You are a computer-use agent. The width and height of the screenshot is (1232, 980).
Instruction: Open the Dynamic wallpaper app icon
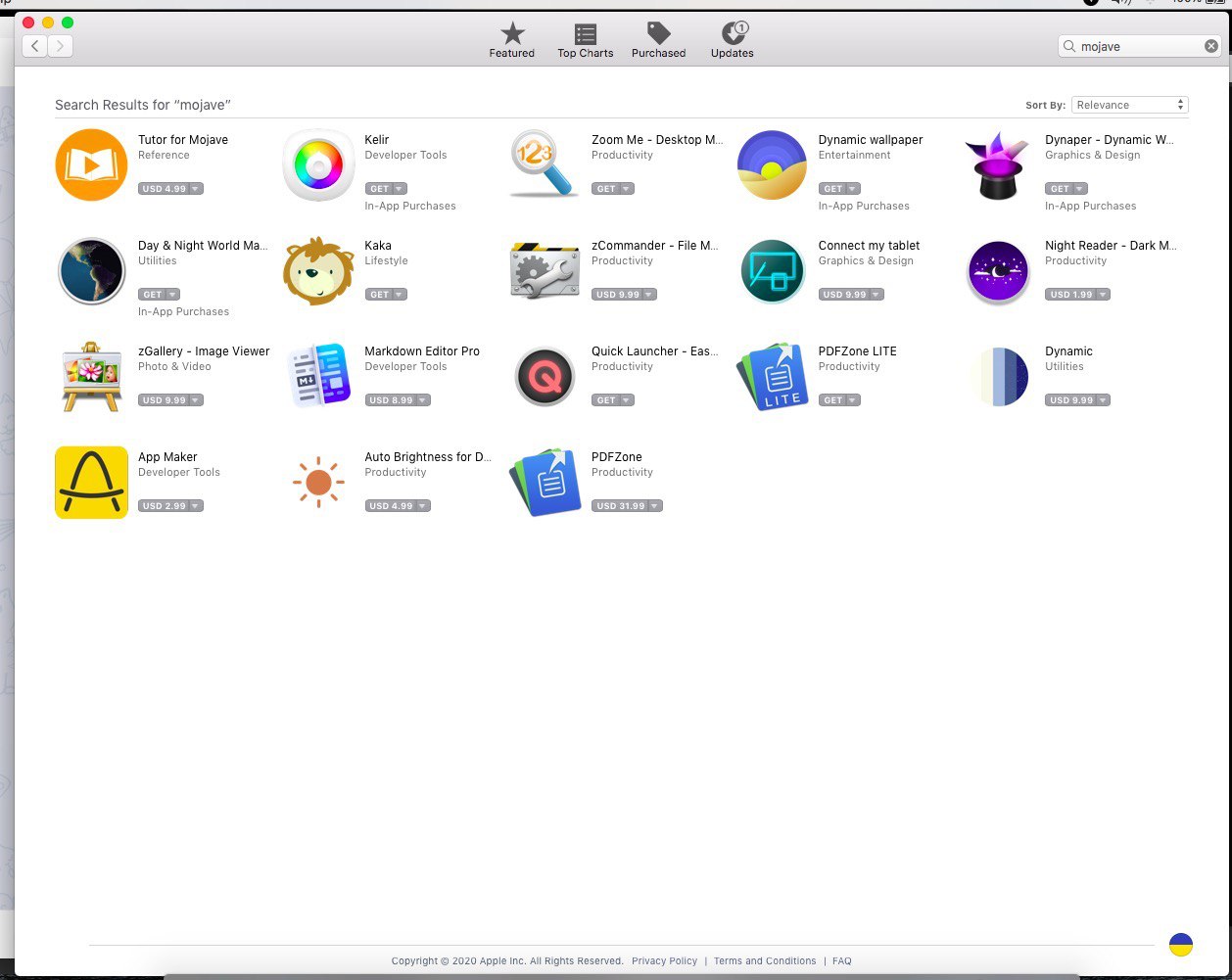point(772,164)
